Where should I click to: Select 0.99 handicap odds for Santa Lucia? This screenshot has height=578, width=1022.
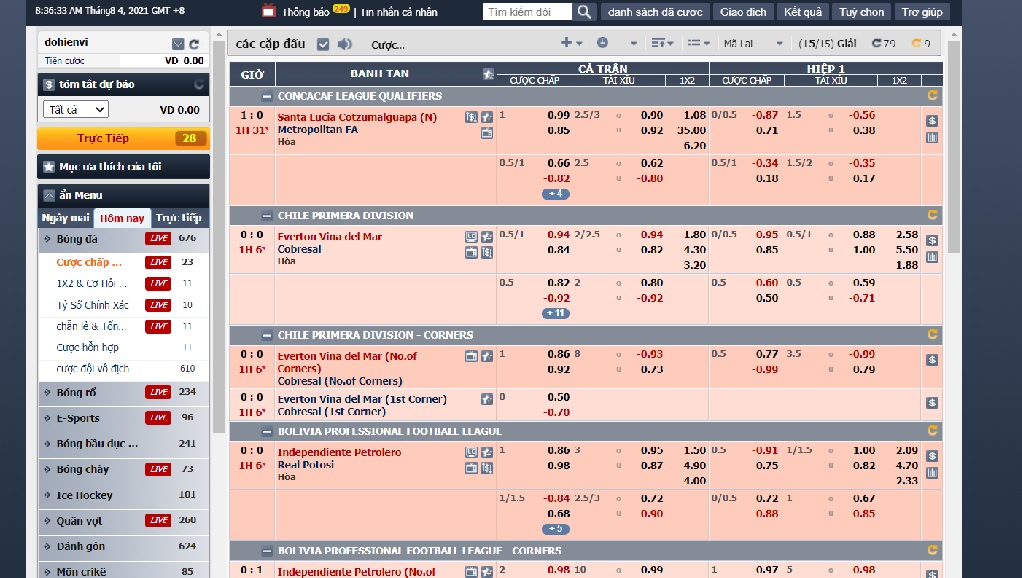coord(559,115)
